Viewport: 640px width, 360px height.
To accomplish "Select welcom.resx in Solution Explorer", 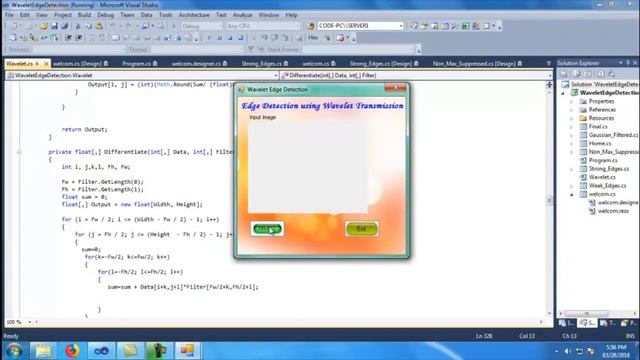I will [x=613, y=211].
